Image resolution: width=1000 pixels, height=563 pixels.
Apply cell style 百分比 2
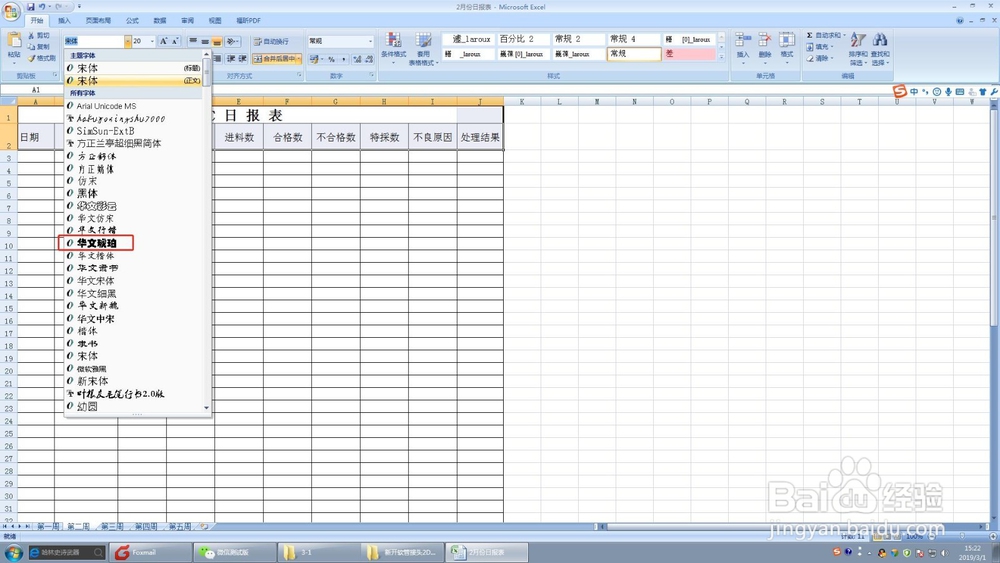[x=523, y=39]
